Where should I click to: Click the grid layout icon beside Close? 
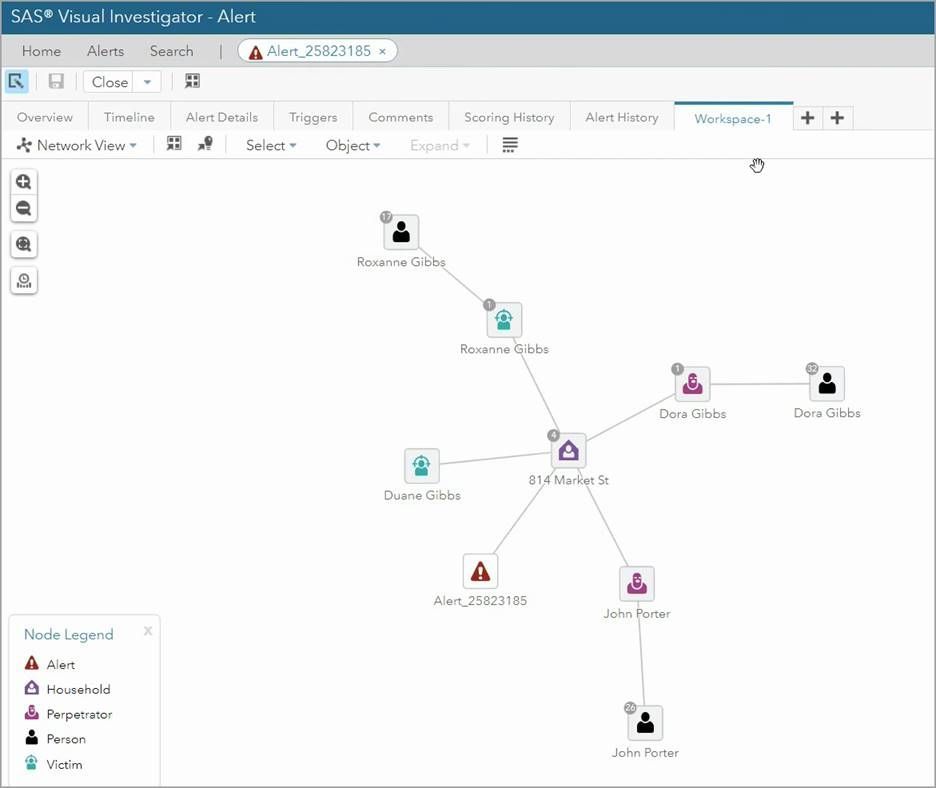point(192,81)
